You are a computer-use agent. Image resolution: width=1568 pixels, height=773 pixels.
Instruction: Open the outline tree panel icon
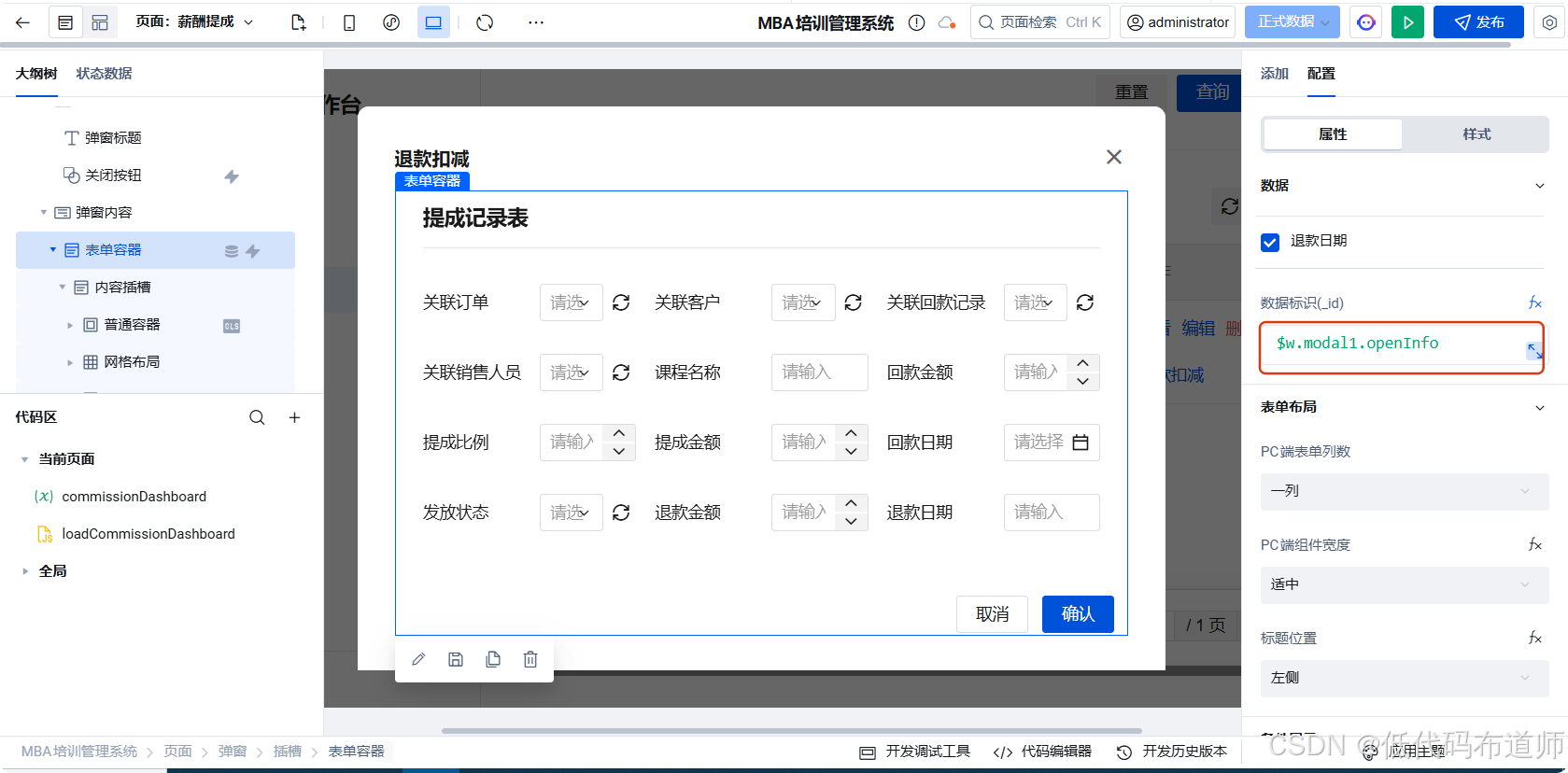click(x=65, y=22)
